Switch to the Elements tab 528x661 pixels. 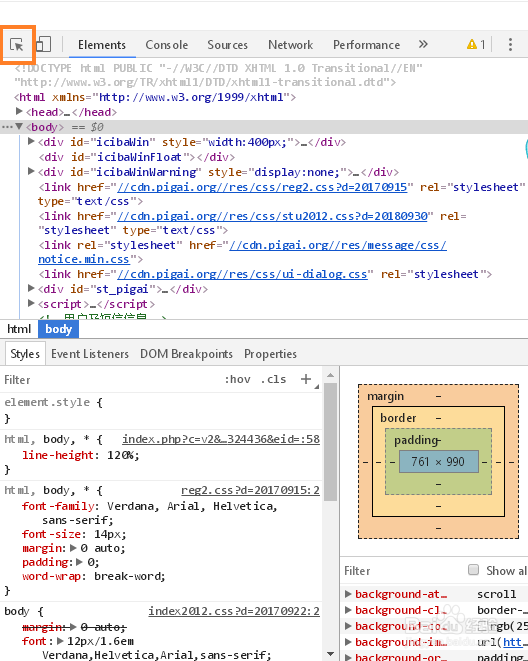pyautogui.click(x=102, y=45)
